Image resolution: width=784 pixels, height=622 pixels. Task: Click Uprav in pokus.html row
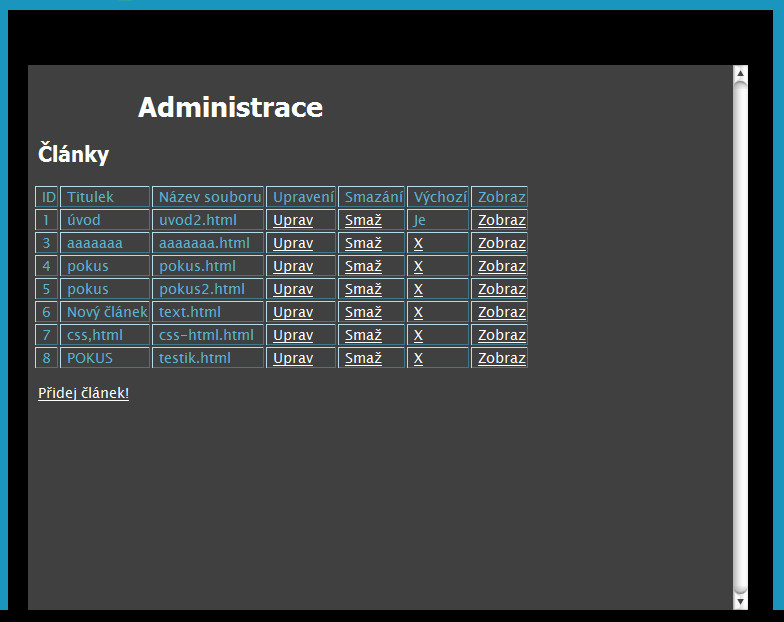(x=293, y=266)
